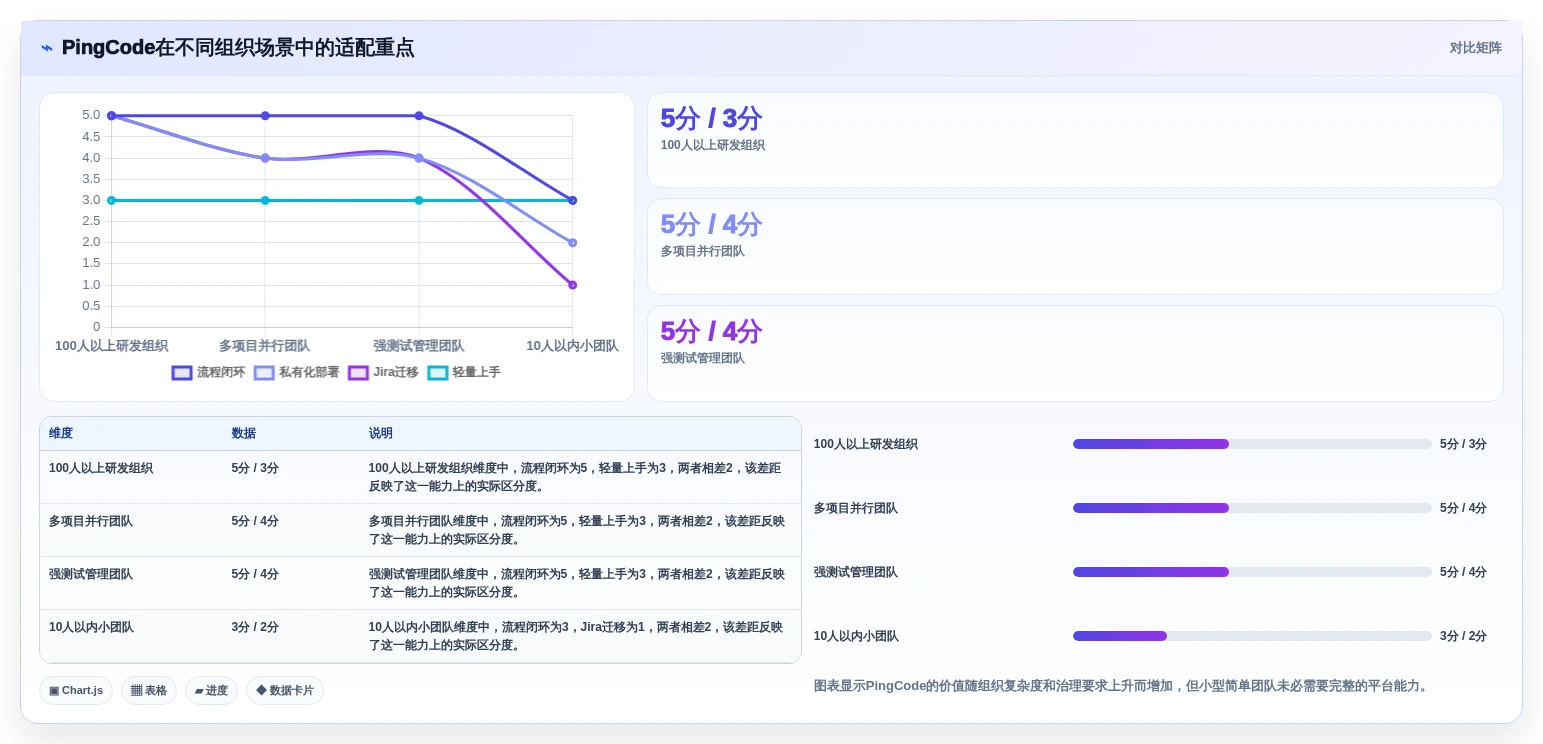Select the 进度 tag chip

click(211, 690)
